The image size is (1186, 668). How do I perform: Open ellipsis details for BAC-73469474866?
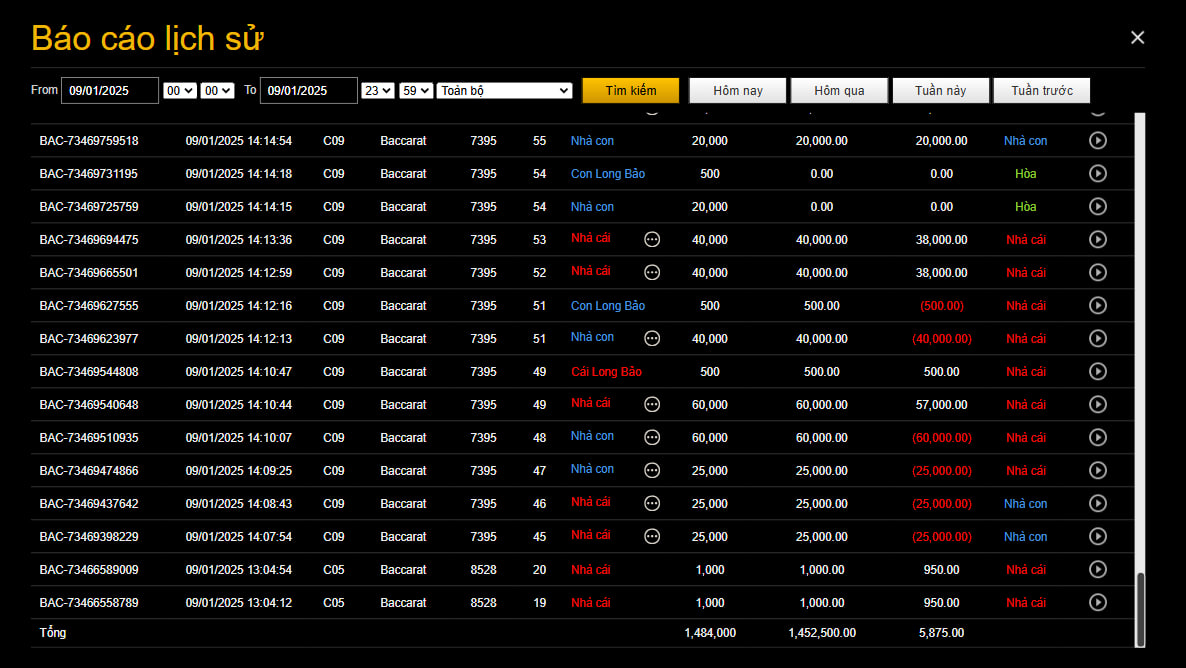point(652,471)
